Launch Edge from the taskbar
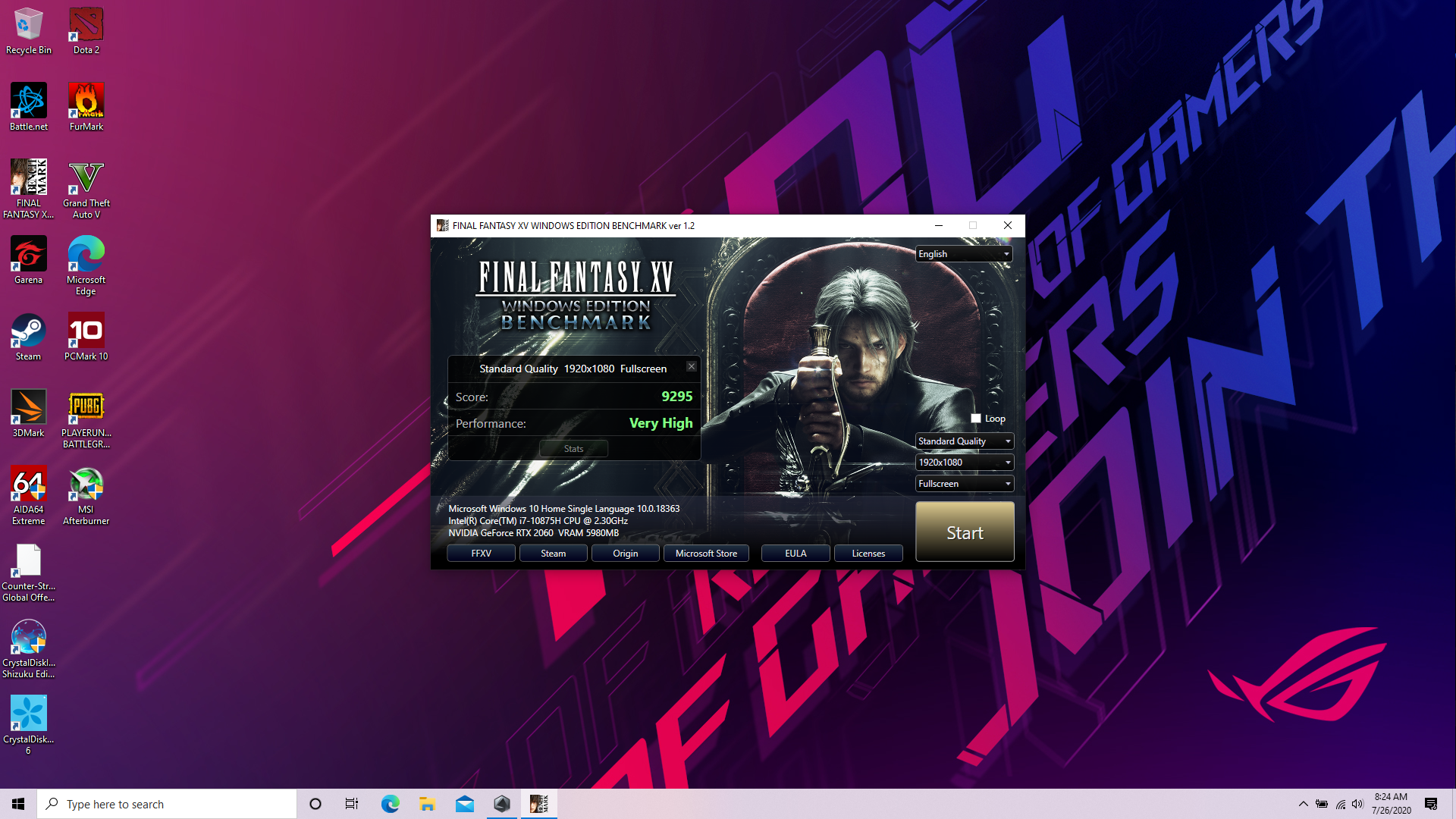 390,804
